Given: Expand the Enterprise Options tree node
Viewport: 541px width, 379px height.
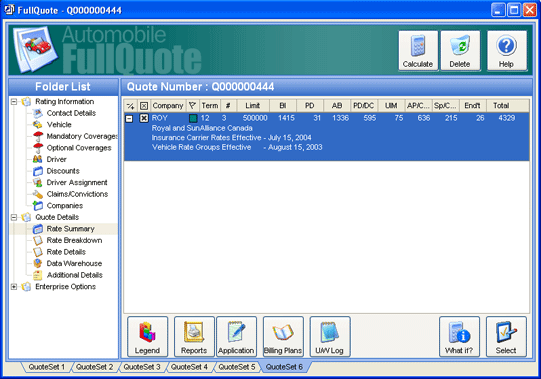Looking at the screenshot, I should [x=14, y=286].
